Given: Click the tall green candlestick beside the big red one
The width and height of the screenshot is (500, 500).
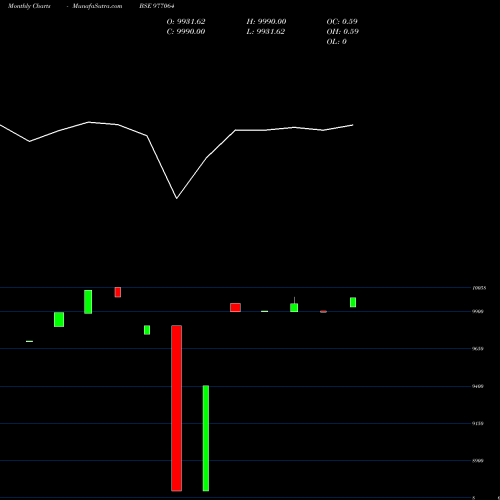Looking at the screenshot, I should [206, 438].
